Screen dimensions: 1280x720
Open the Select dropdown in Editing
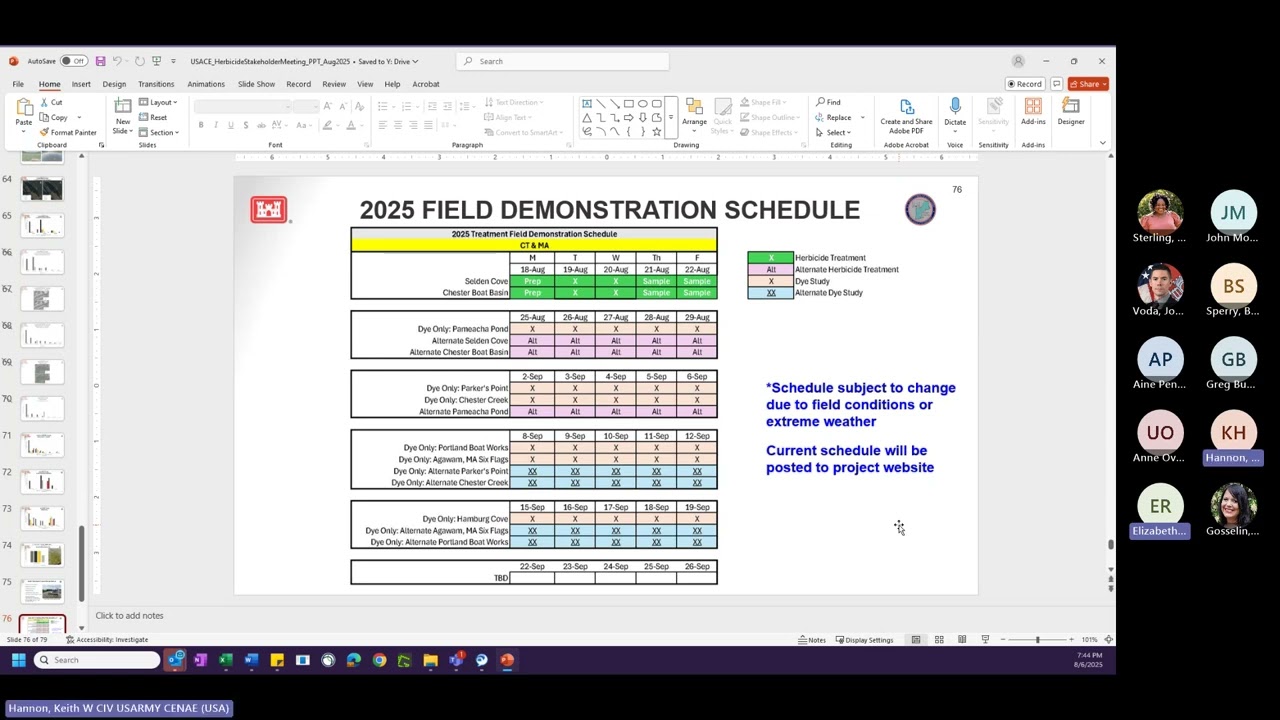[x=833, y=132]
